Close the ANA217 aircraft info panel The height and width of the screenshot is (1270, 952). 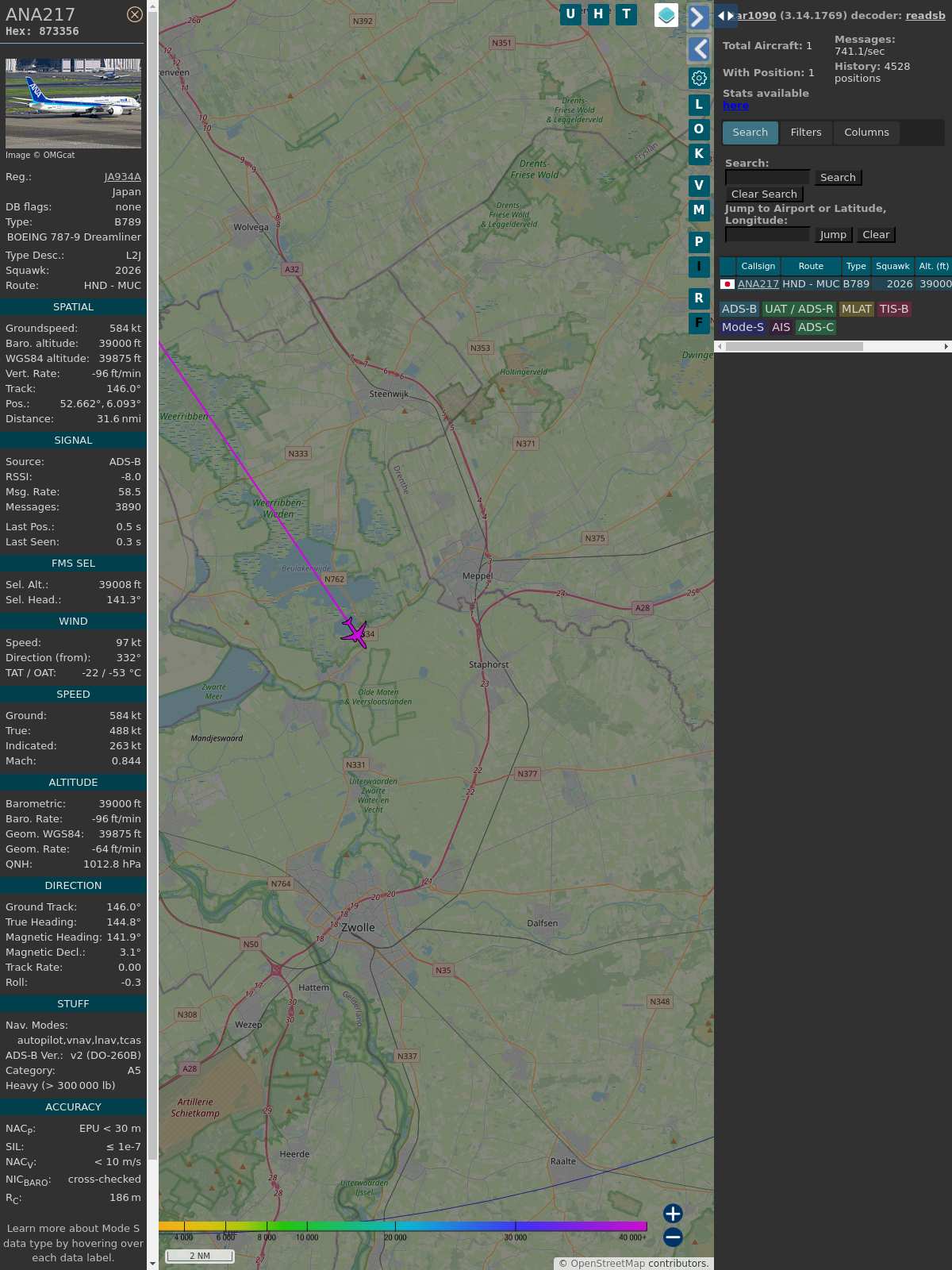tap(135, 14)
